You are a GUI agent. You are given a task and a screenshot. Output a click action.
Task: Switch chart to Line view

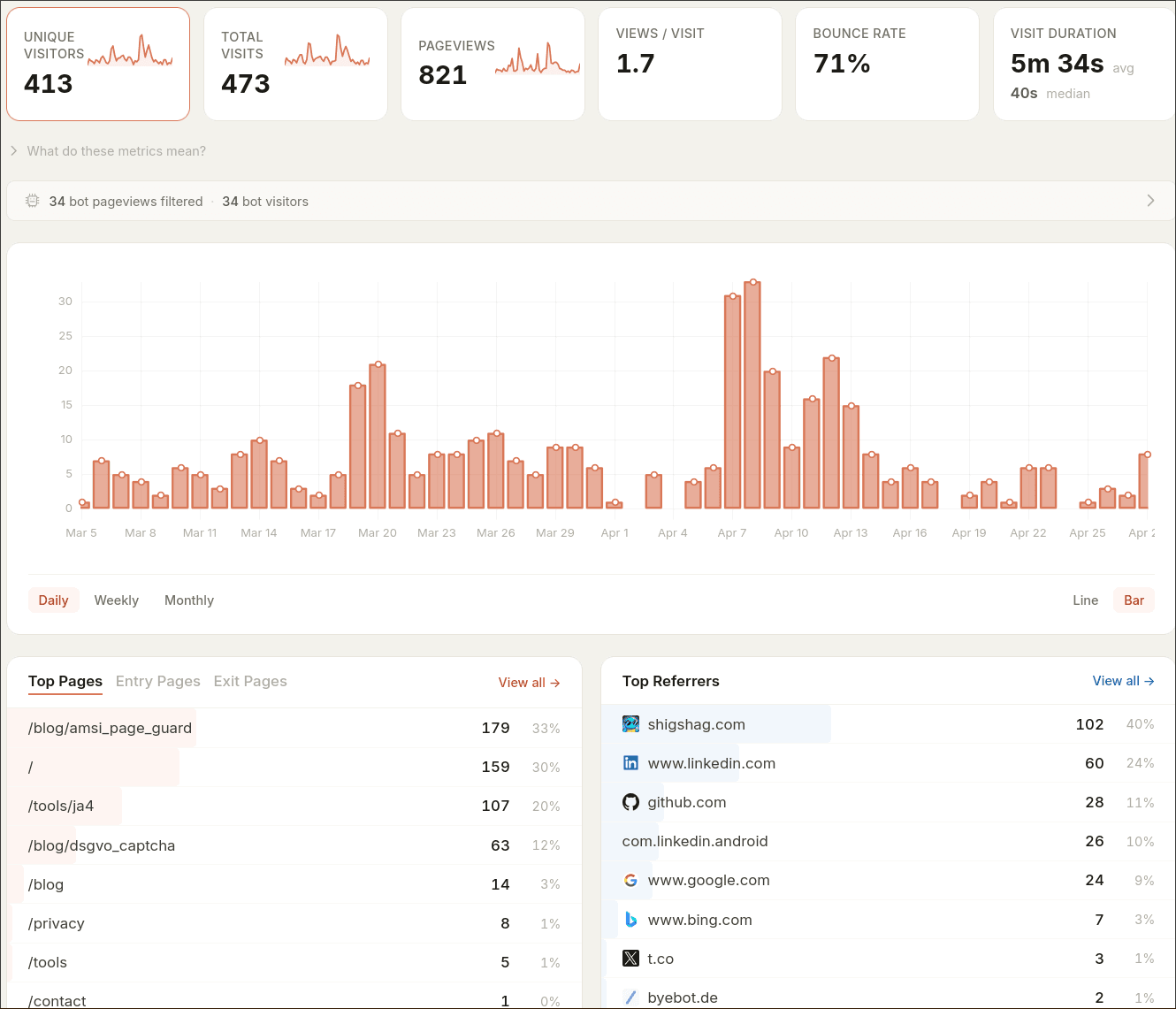[1085, 600]
